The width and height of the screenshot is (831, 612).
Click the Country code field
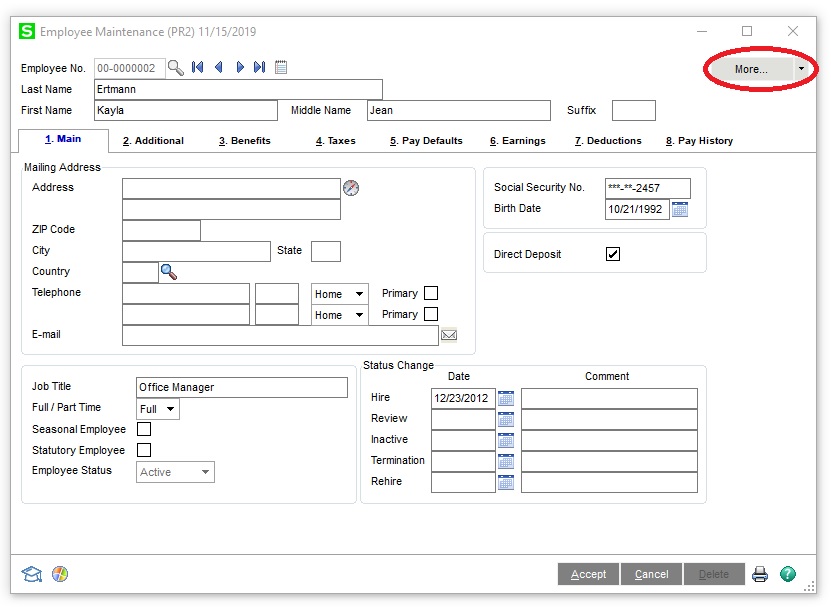[140, 272]
